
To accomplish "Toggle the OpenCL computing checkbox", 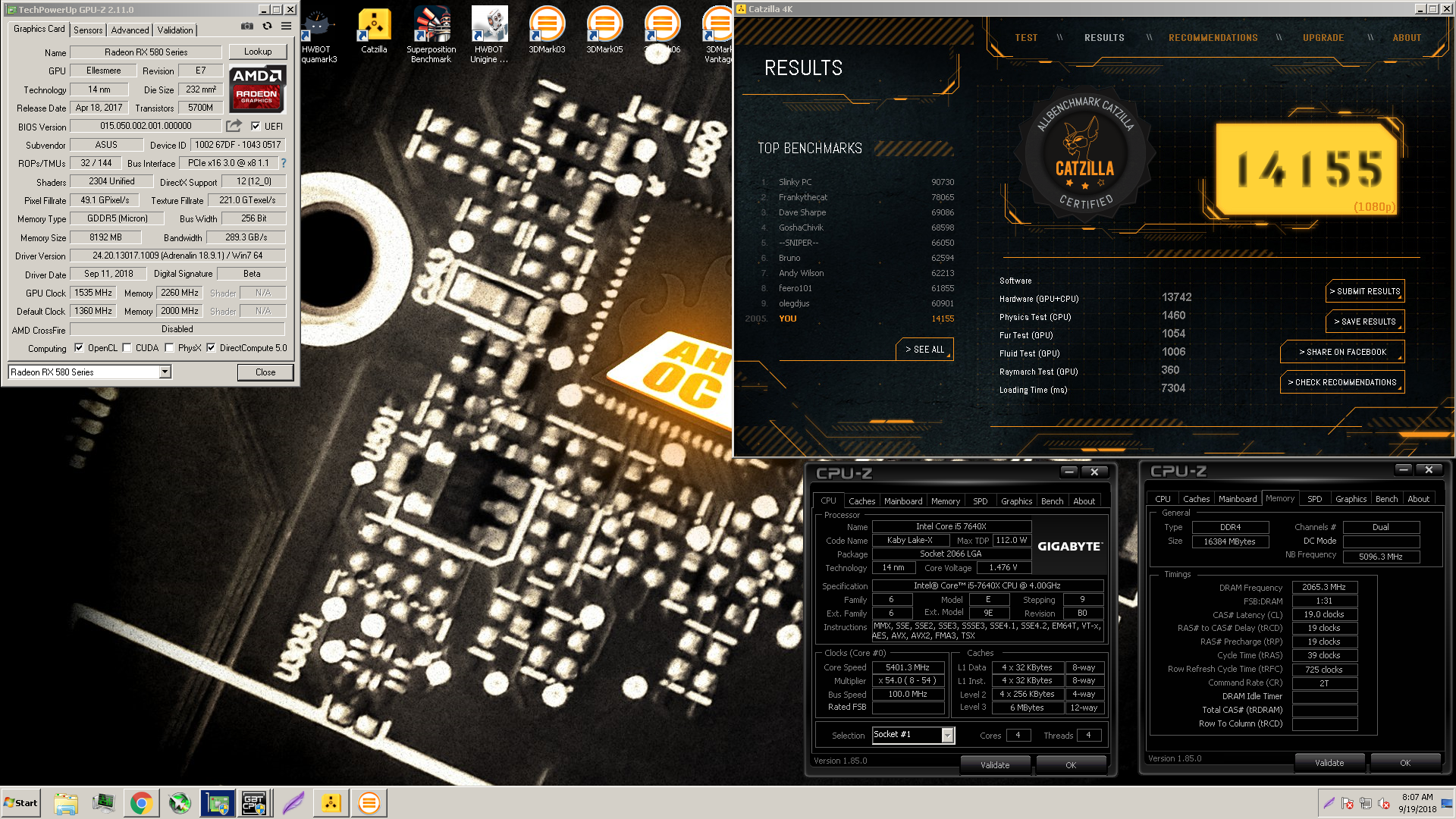I will (x=79, y=348).
